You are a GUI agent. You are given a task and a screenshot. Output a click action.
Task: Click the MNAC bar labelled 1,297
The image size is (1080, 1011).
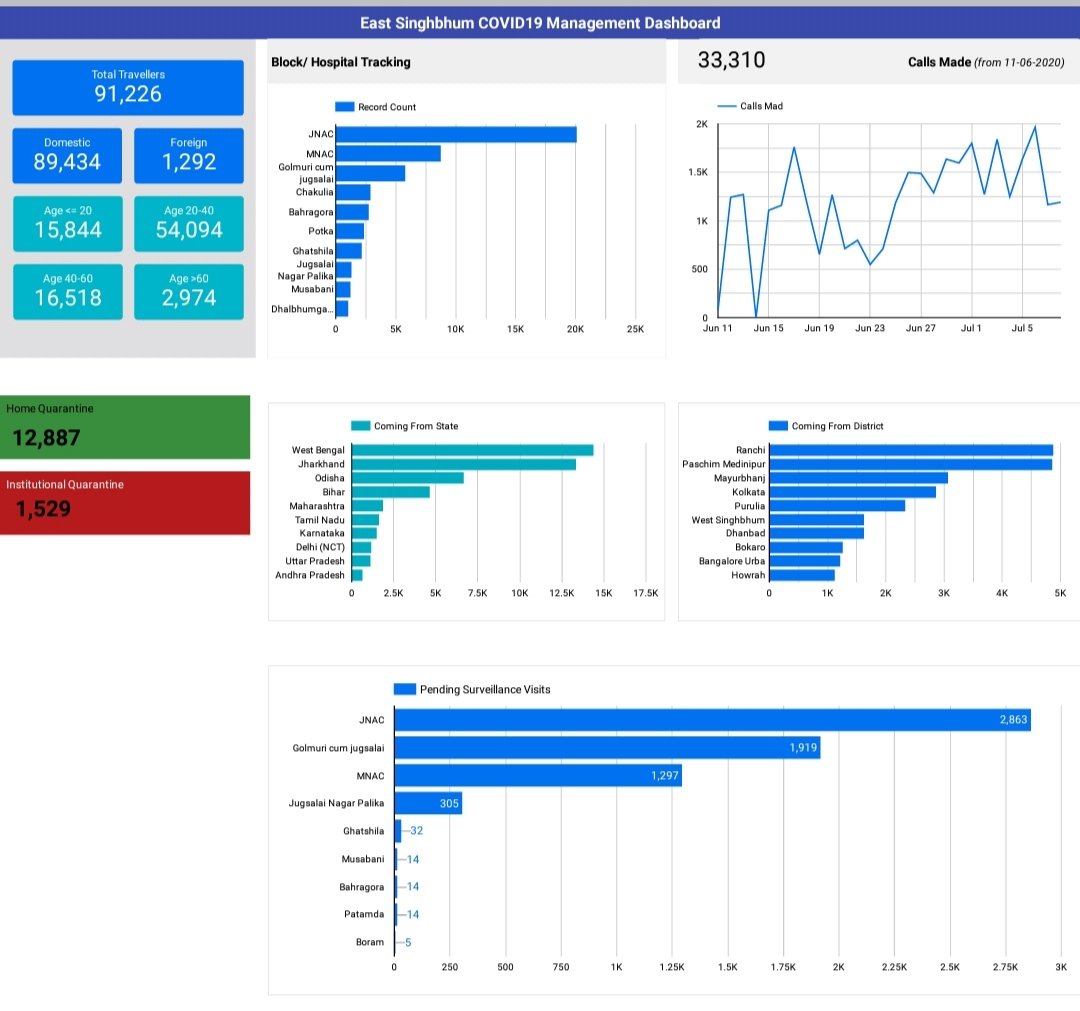pyautogui.click(x=538, y=775)
